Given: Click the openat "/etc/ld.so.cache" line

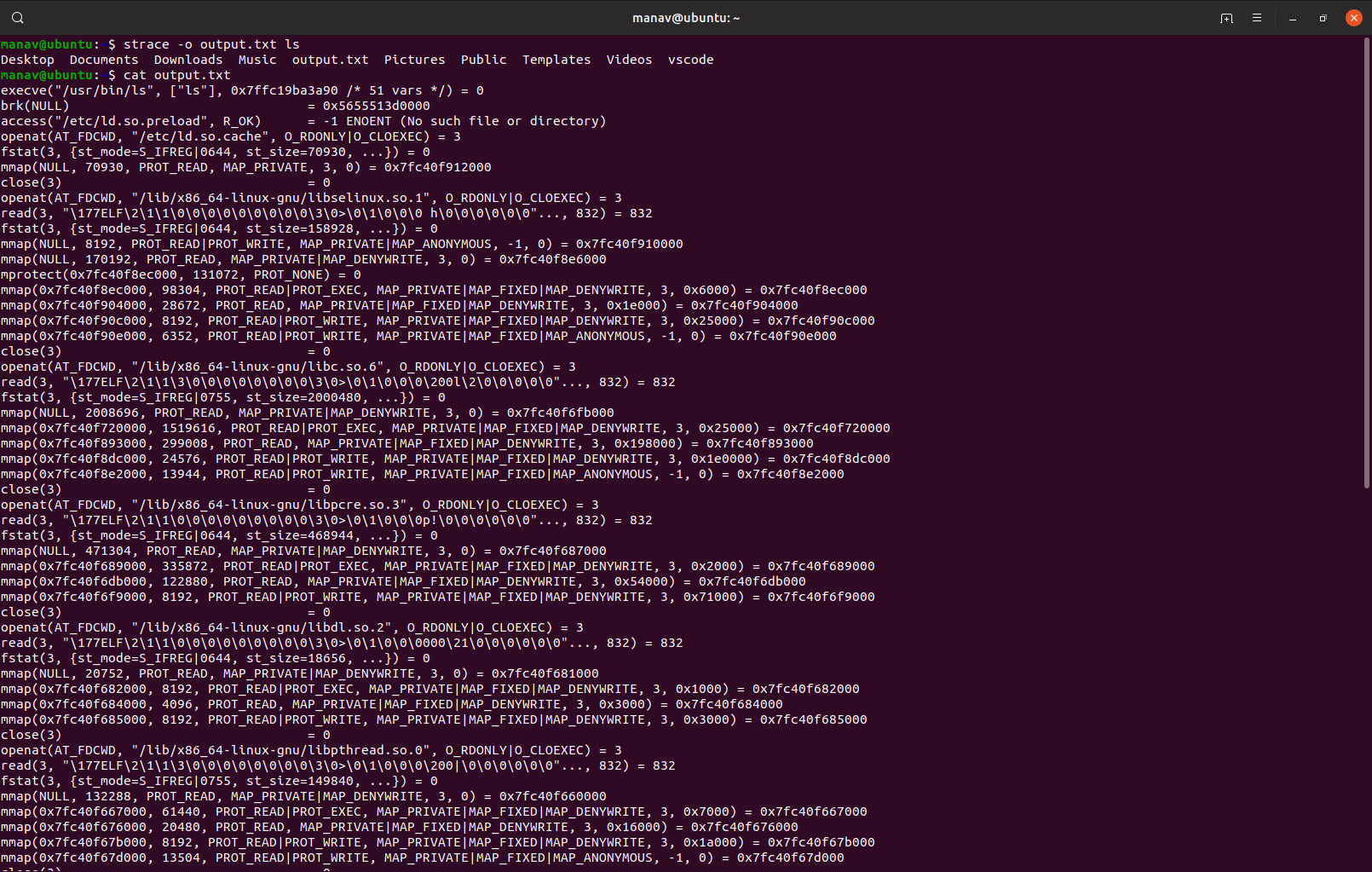Looking at the screenshot, I should click(x=231, y=136).
